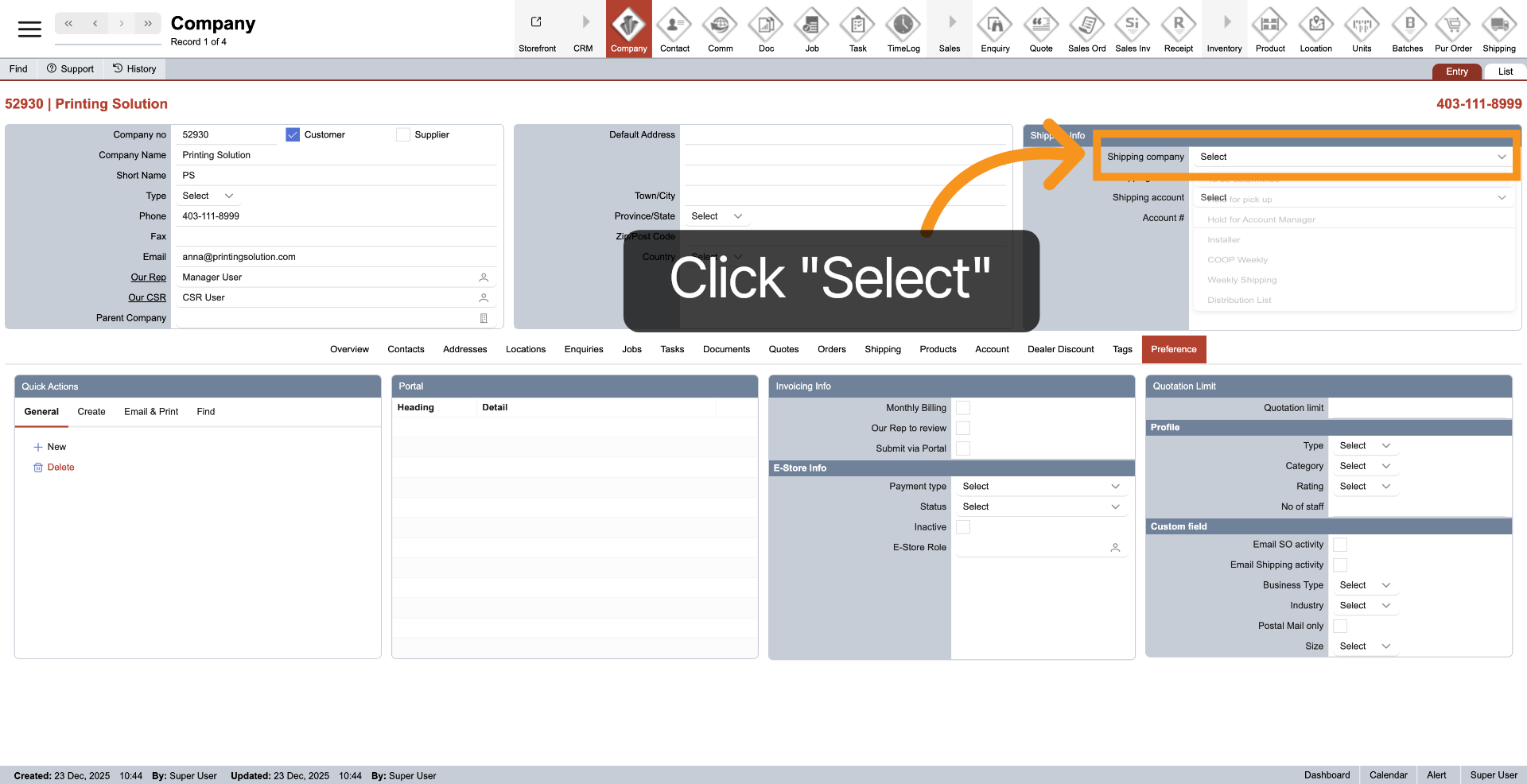Open the Payment type dropdown
The width and height of the screenshot is (1527, 784).
pos(1040,487)
